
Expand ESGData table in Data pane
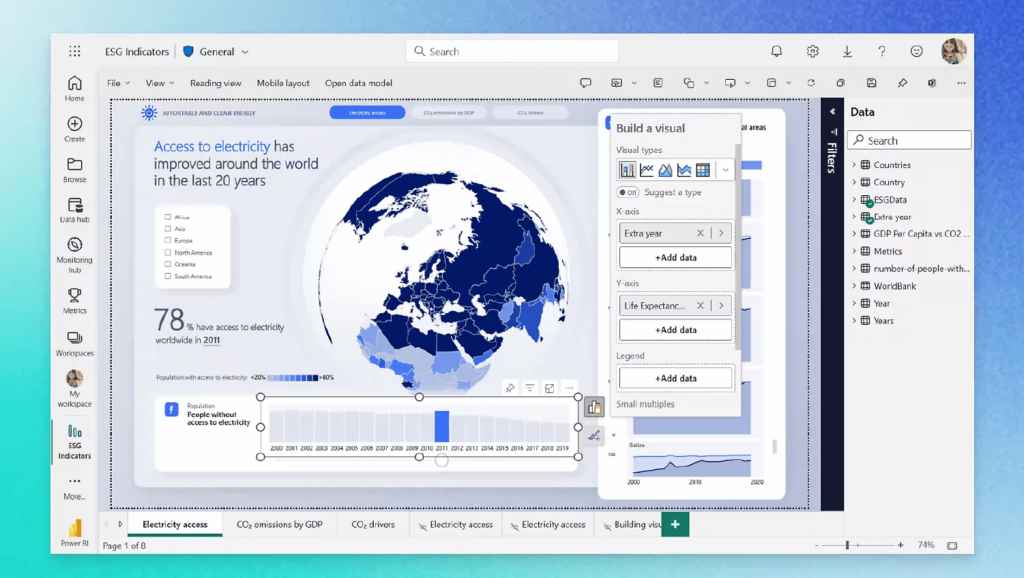tap(854, 199)
